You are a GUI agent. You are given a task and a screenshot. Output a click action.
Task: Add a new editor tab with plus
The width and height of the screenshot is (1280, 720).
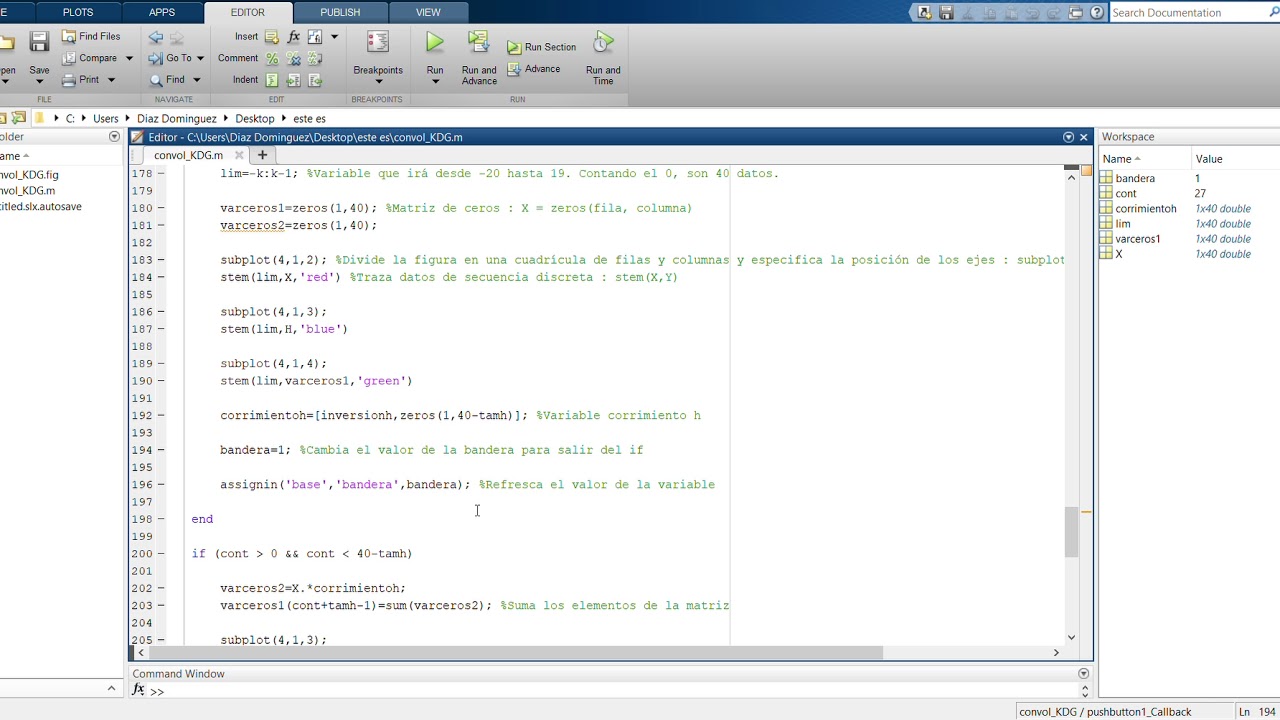(262, 155)
